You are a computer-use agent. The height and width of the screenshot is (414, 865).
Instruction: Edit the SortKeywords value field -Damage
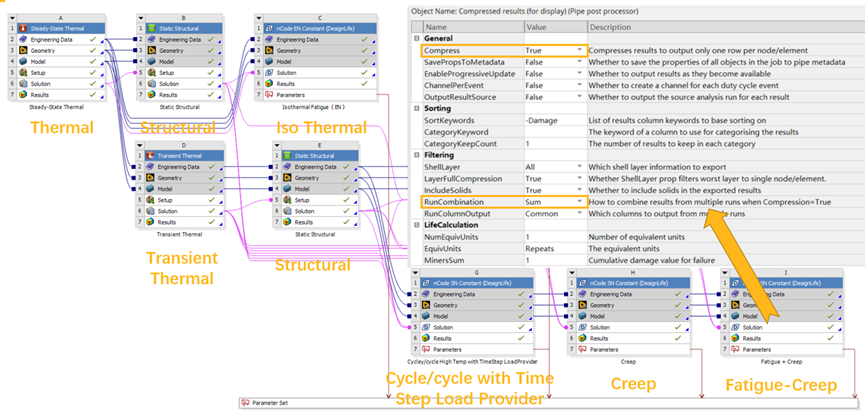[x=555, y=120]
